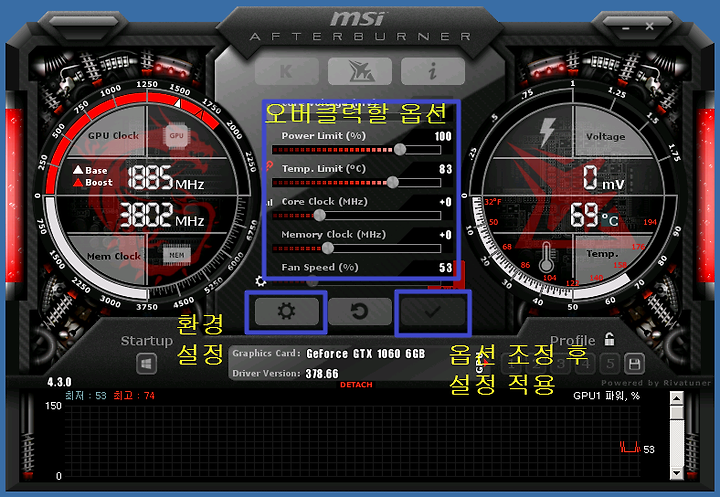Screen dimensions: 720x497
Task: Open settings with the gear button
Action: tap(287, 311)
